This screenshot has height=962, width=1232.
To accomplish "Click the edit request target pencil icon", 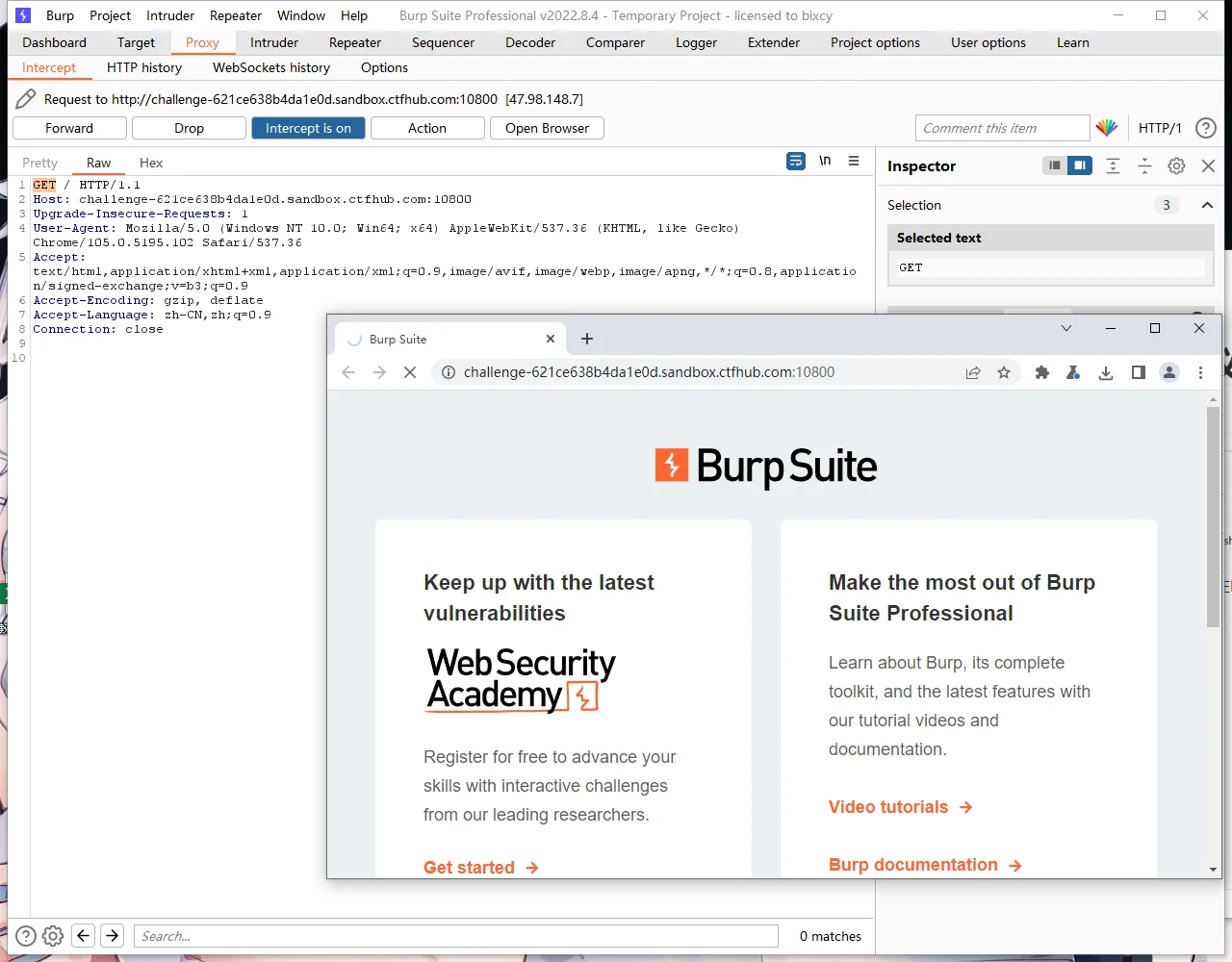I will [x=26, y=99].
